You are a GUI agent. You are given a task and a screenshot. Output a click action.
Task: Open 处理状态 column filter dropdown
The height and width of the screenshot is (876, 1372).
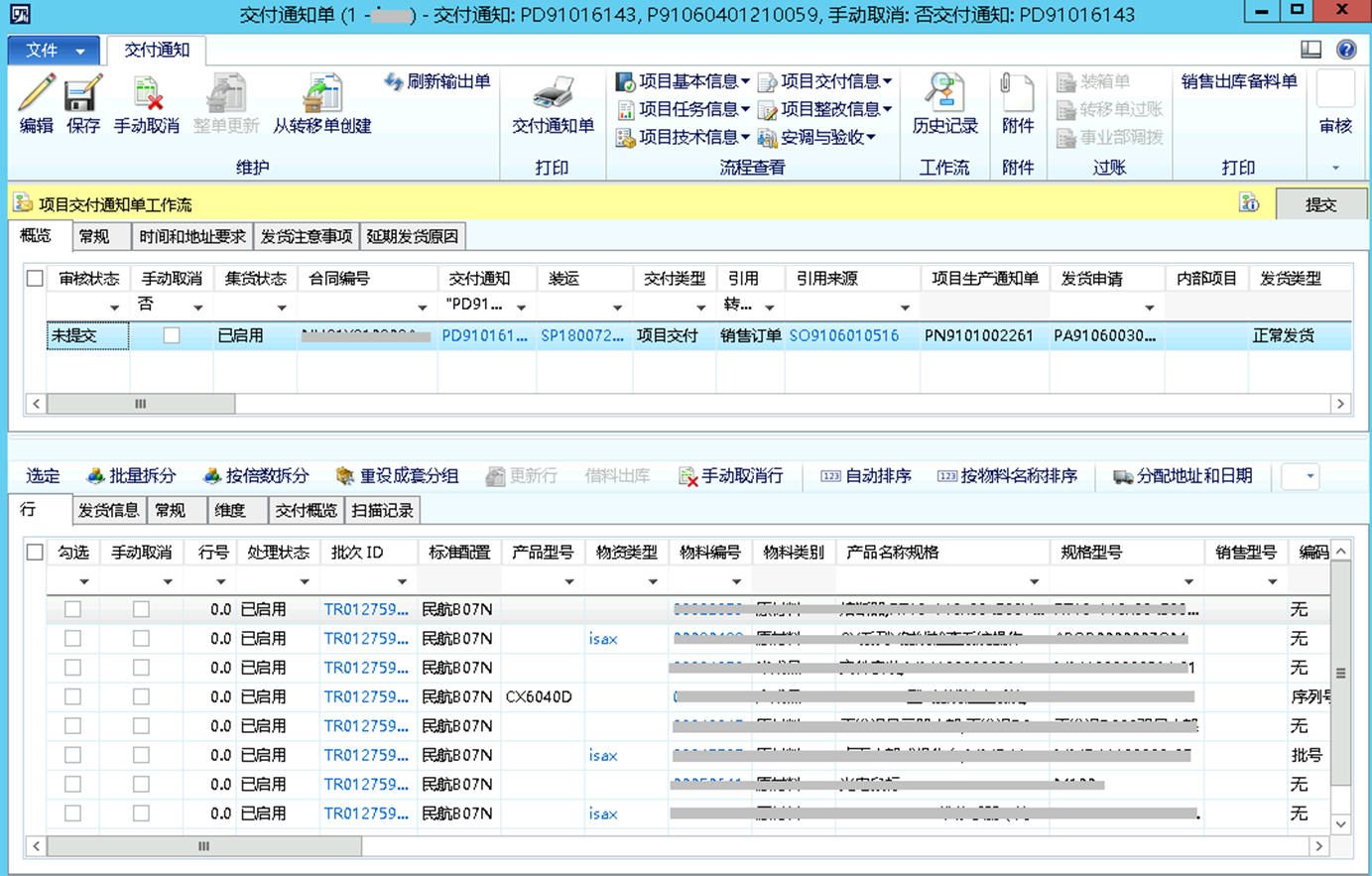coord(305,581)
